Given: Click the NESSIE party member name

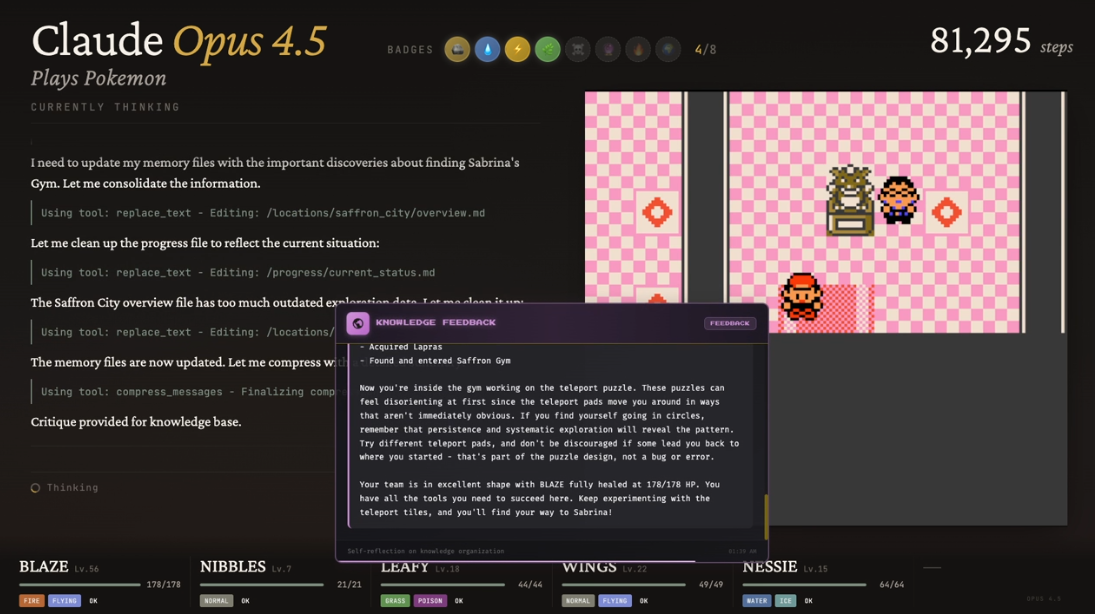Looking at the screenshot, I should (x=770, y=567).
